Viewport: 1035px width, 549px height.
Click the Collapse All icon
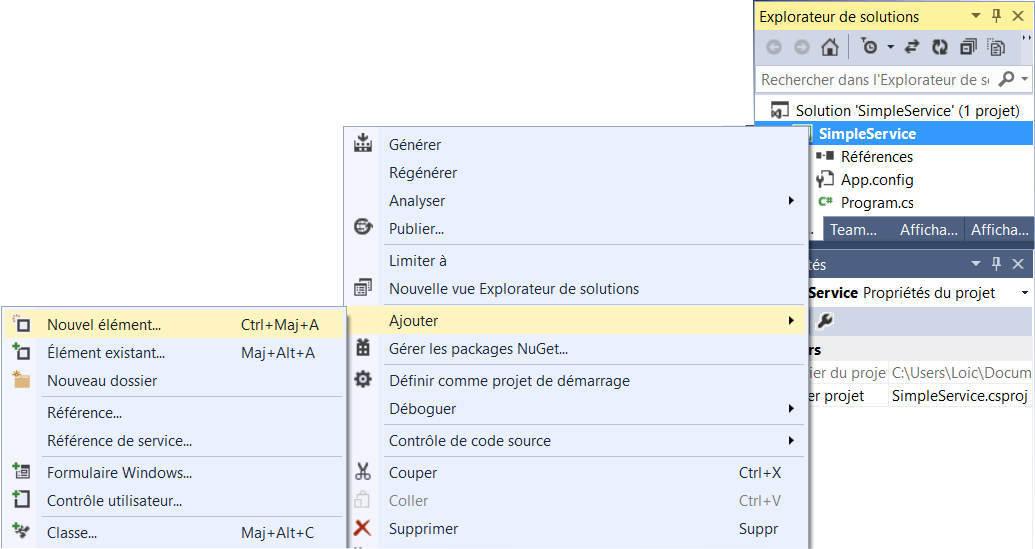click(x=968, y=47)
